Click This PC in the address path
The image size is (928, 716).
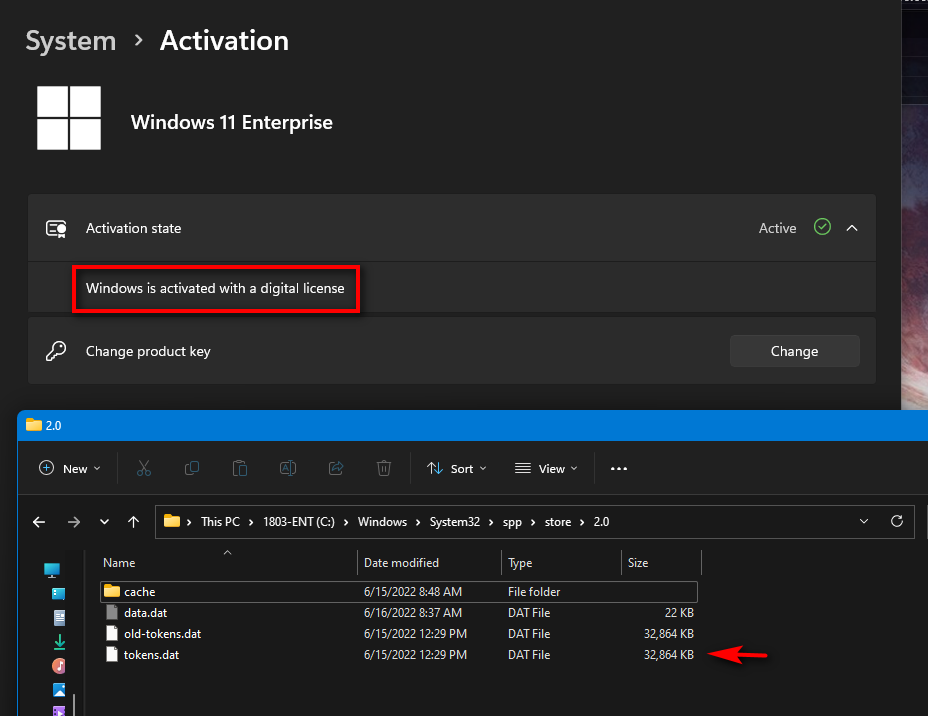[220, 522]
